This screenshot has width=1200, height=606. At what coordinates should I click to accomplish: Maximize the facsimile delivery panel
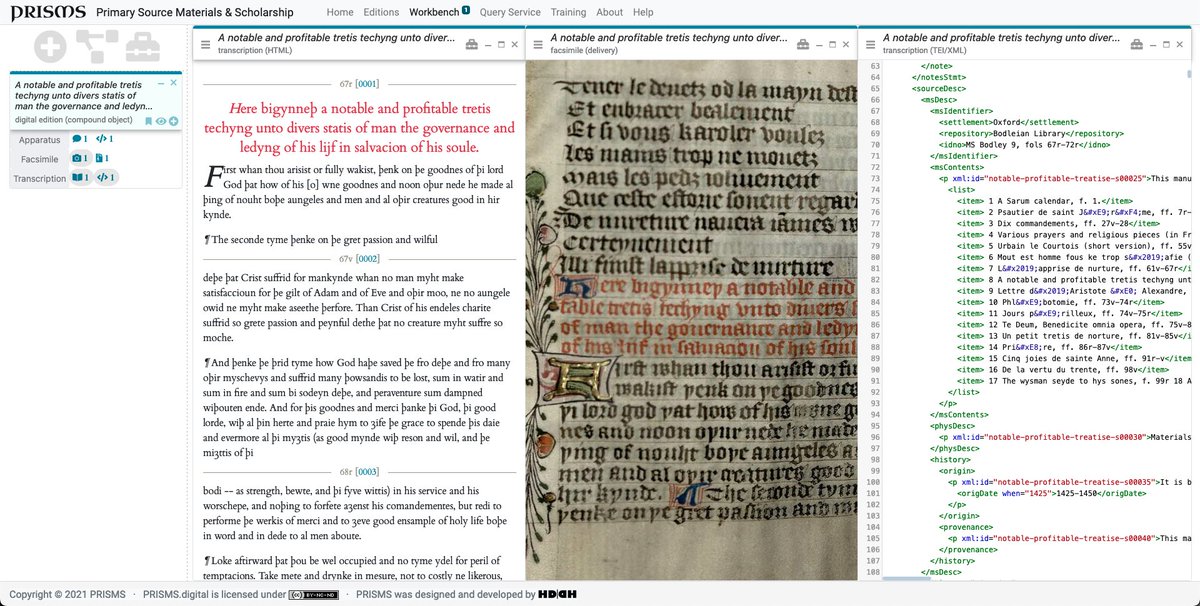click(x=834, y=45)
